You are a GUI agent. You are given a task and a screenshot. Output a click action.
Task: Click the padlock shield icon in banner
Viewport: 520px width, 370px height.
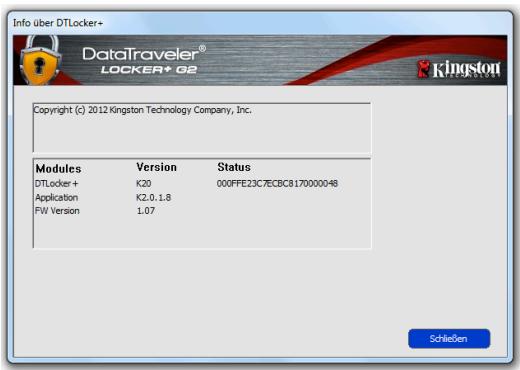(x=40, y=60)
